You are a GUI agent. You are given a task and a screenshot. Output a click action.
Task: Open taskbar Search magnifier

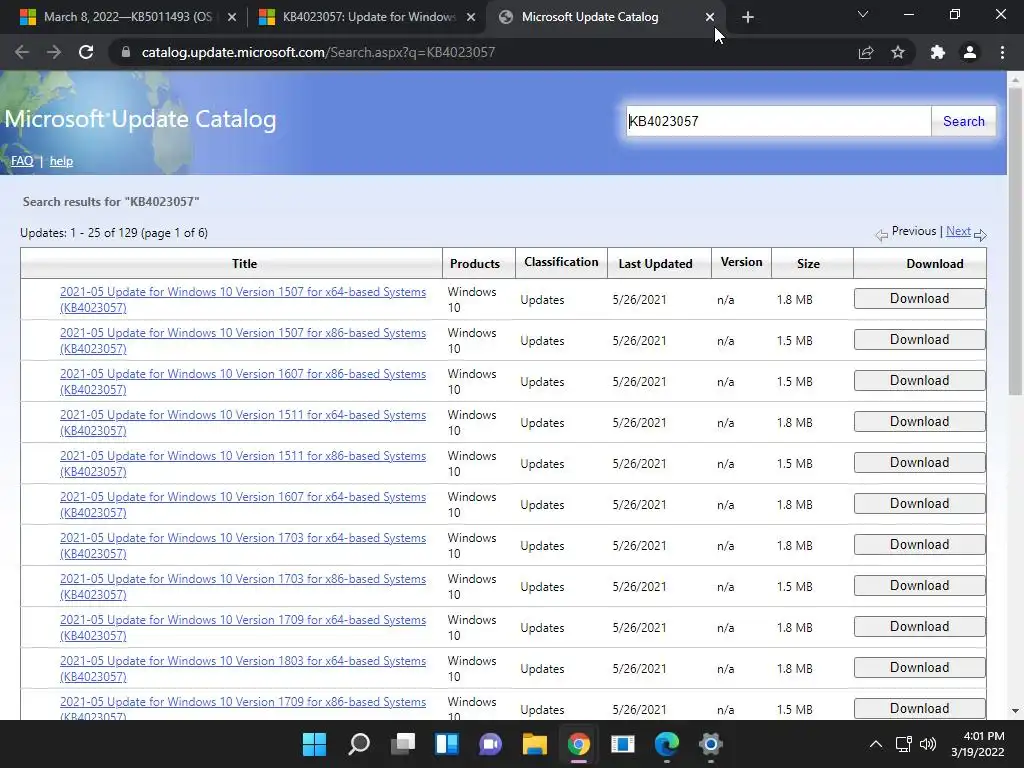[359, 744]
